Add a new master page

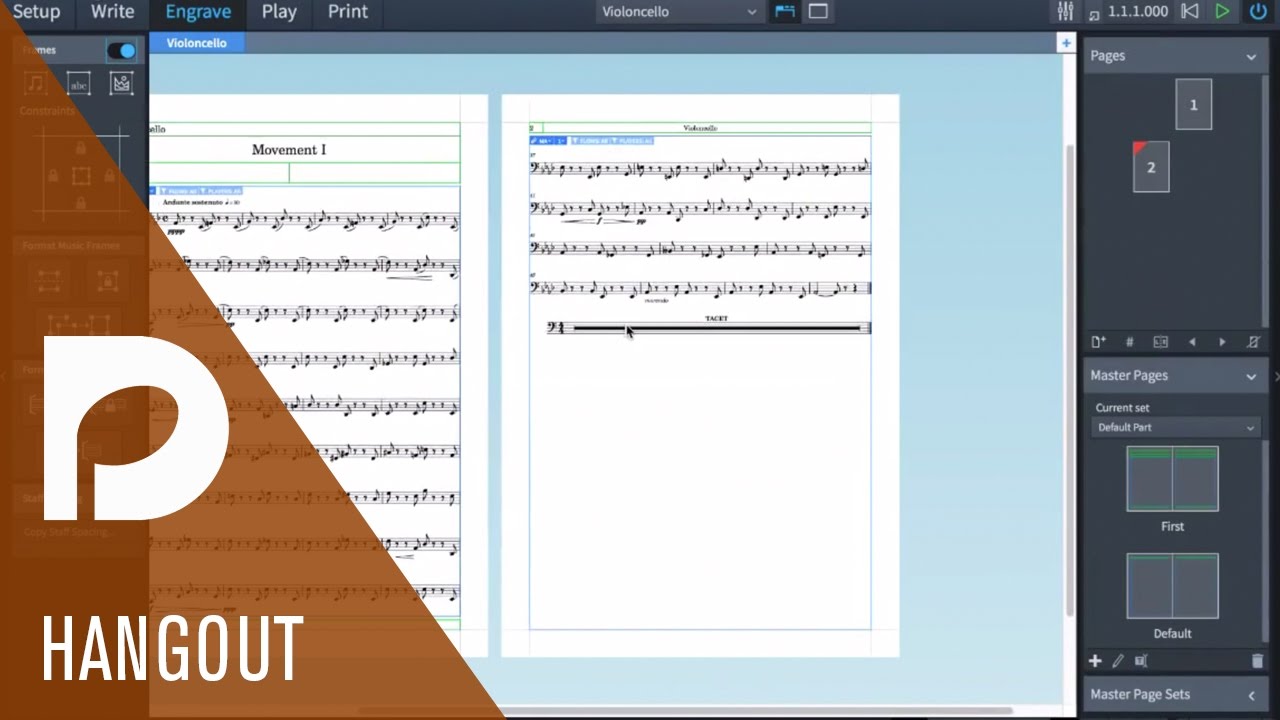pyautogui.click(x=1095, y=661)
